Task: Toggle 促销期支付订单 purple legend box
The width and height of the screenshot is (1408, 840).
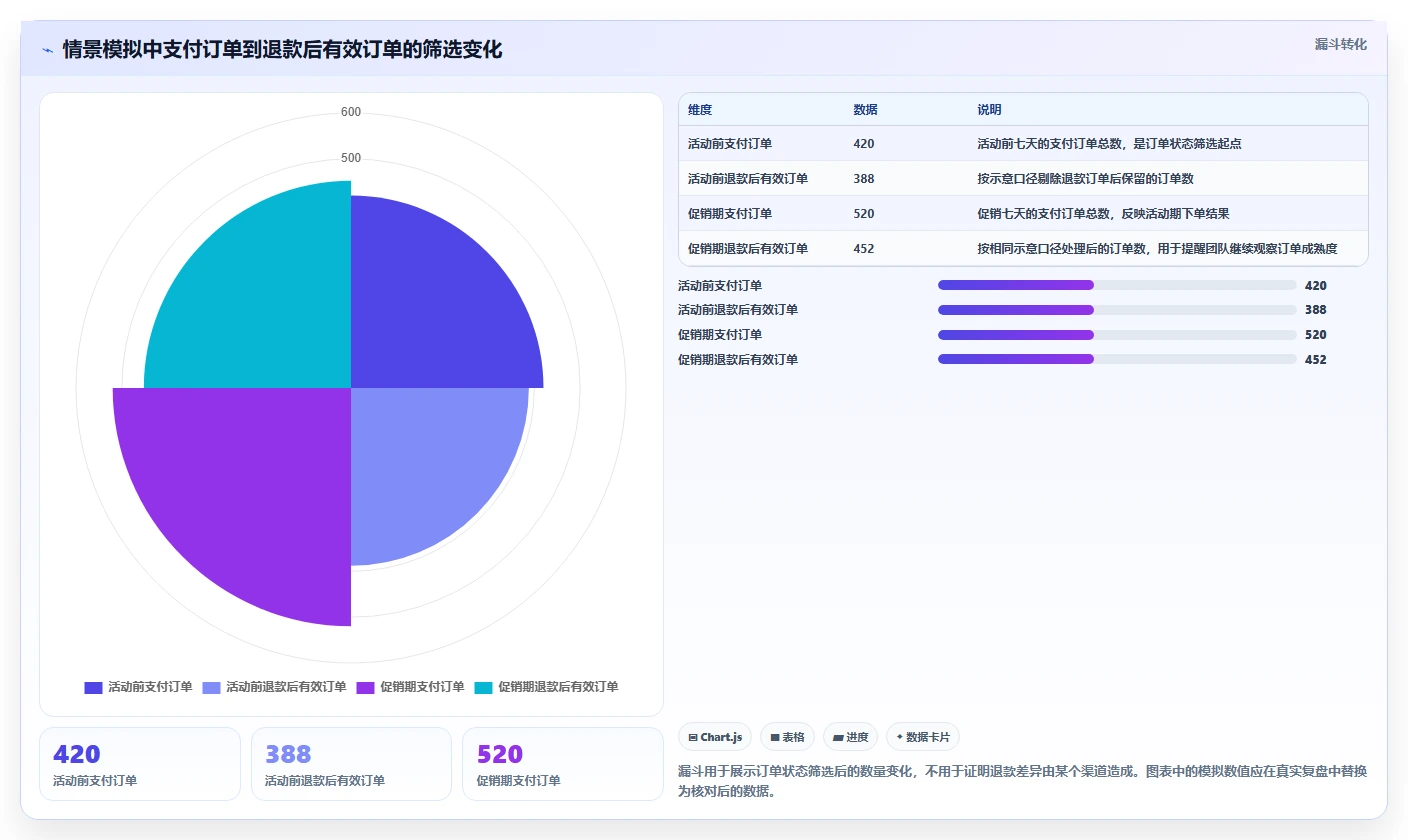Action: click(x=365, y=687)
